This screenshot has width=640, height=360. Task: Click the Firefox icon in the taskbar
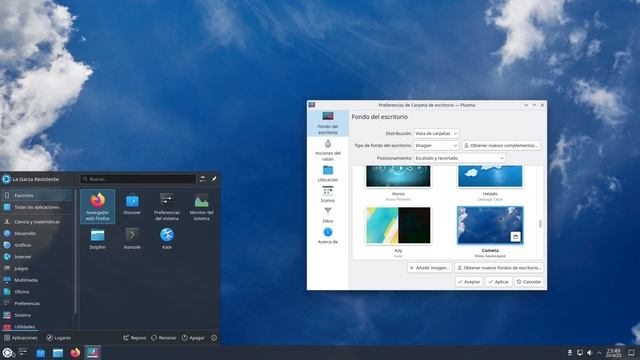point(75,353)
